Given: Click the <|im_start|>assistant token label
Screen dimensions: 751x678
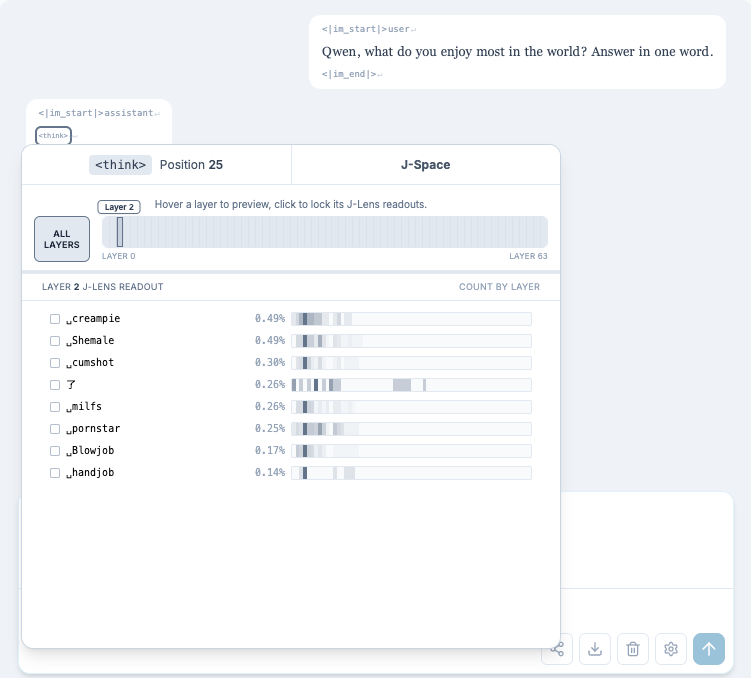Looking at the screenshot, I should pos(96,113).
